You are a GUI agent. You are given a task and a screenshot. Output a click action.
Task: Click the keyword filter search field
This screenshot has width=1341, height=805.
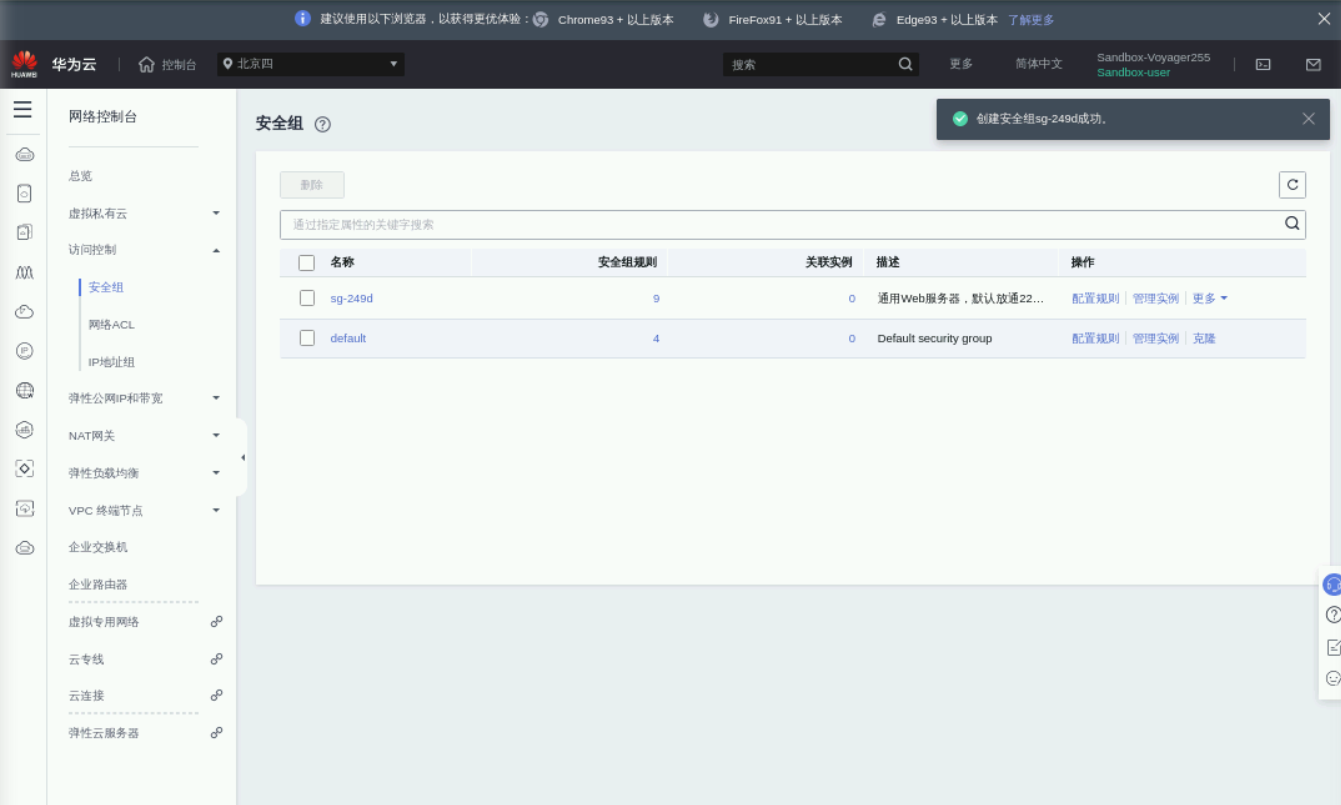pos(780,225)
